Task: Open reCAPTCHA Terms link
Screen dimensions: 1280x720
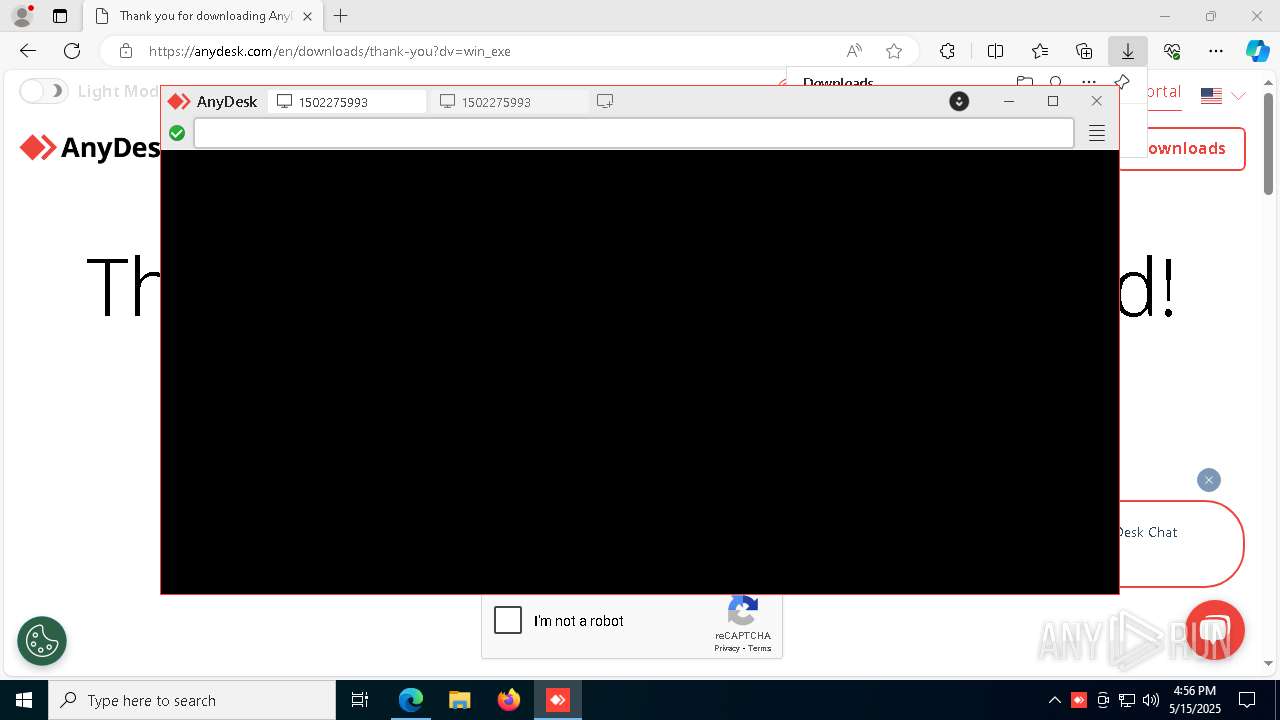Action: pyautogui.click(x=760, y=648)
